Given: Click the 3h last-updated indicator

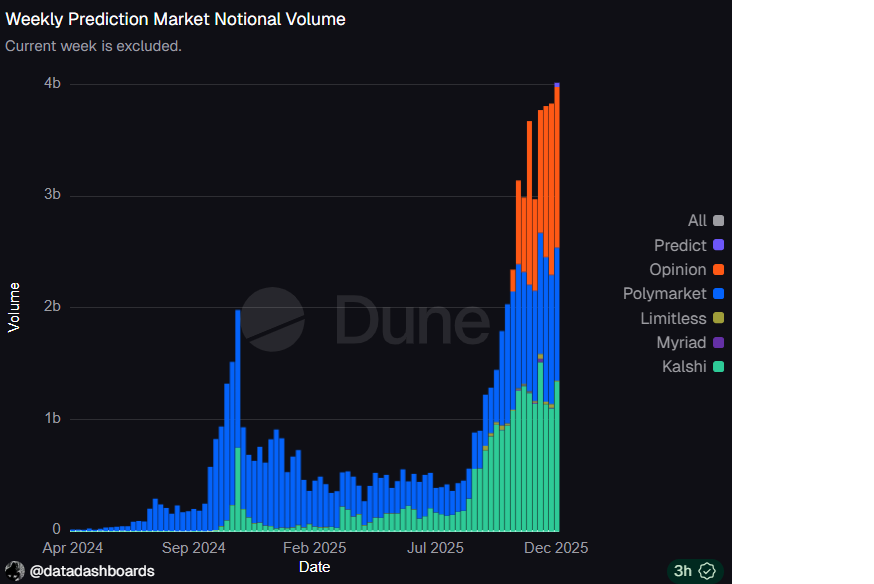Looking at the screenshot, I should [x=683, y=571].
